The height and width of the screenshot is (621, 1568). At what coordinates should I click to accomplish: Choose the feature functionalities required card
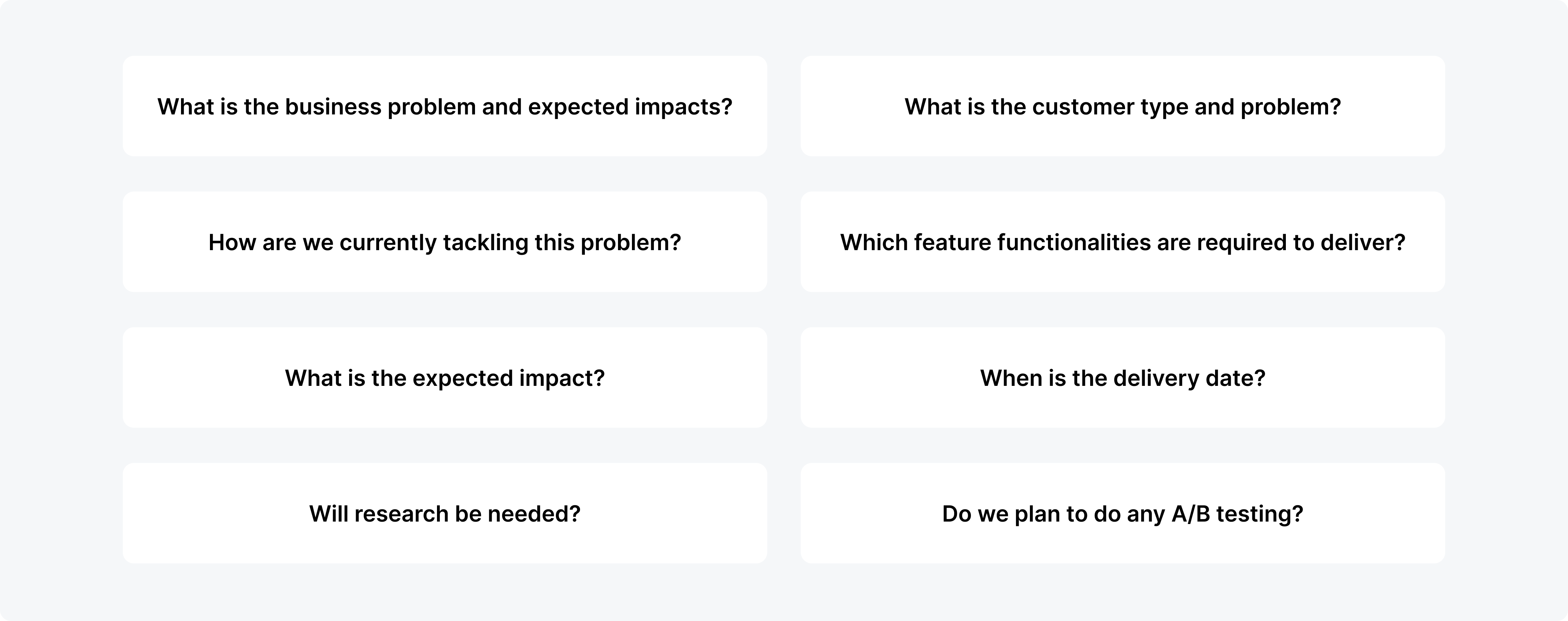1122,242
